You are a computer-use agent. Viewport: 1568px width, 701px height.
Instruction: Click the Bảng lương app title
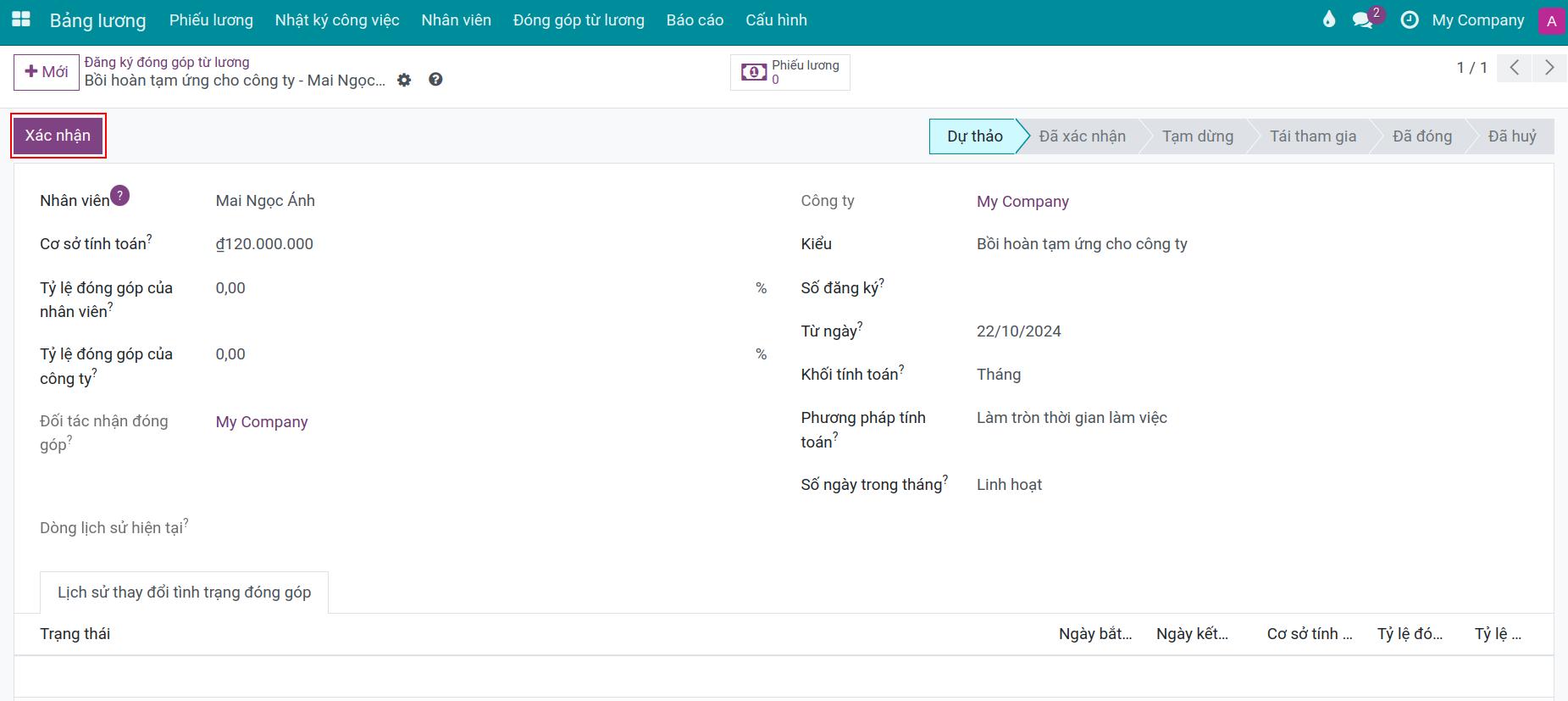pyautogui.click(x=98, y=20)
